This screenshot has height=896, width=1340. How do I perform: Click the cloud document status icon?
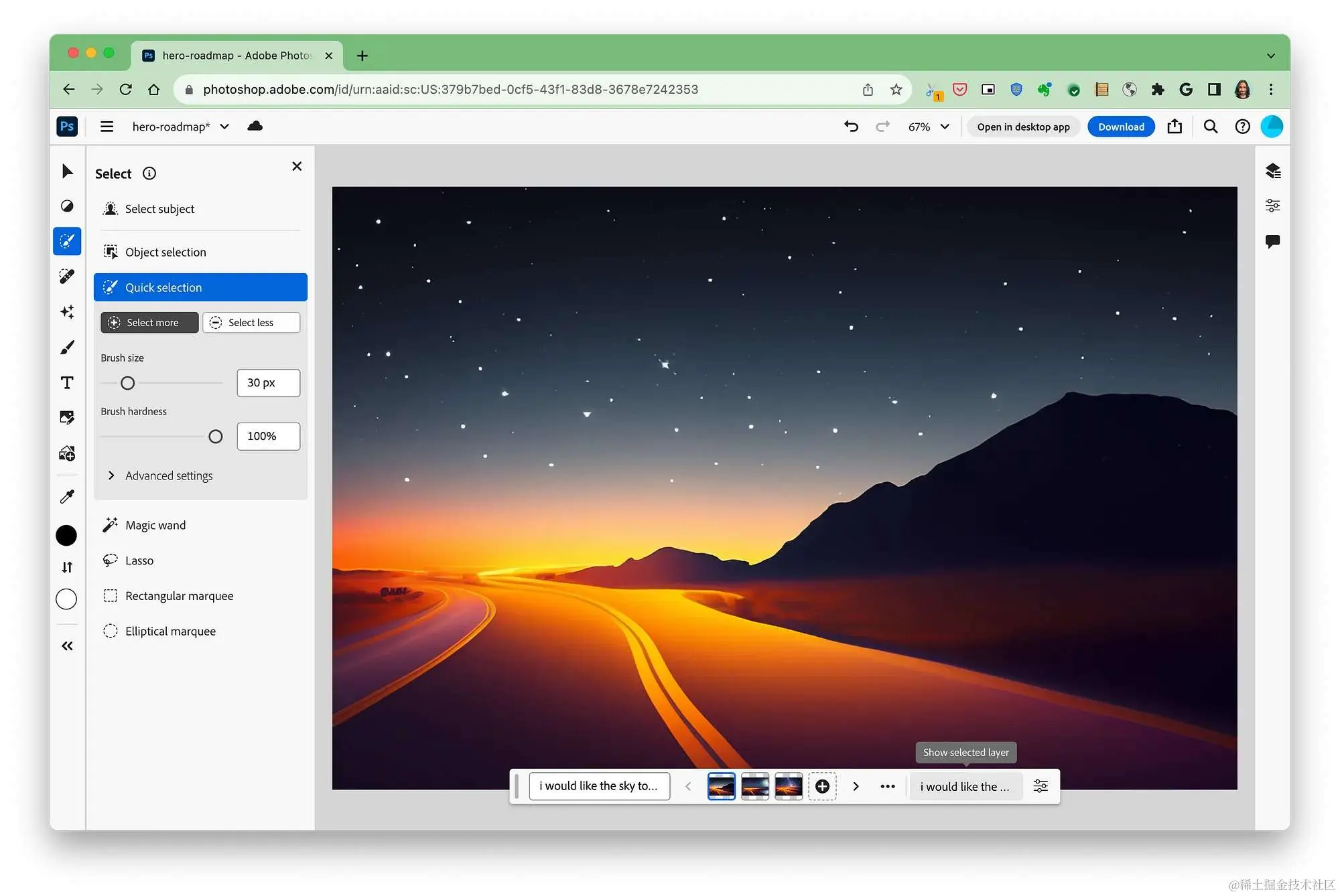[255, 126]
